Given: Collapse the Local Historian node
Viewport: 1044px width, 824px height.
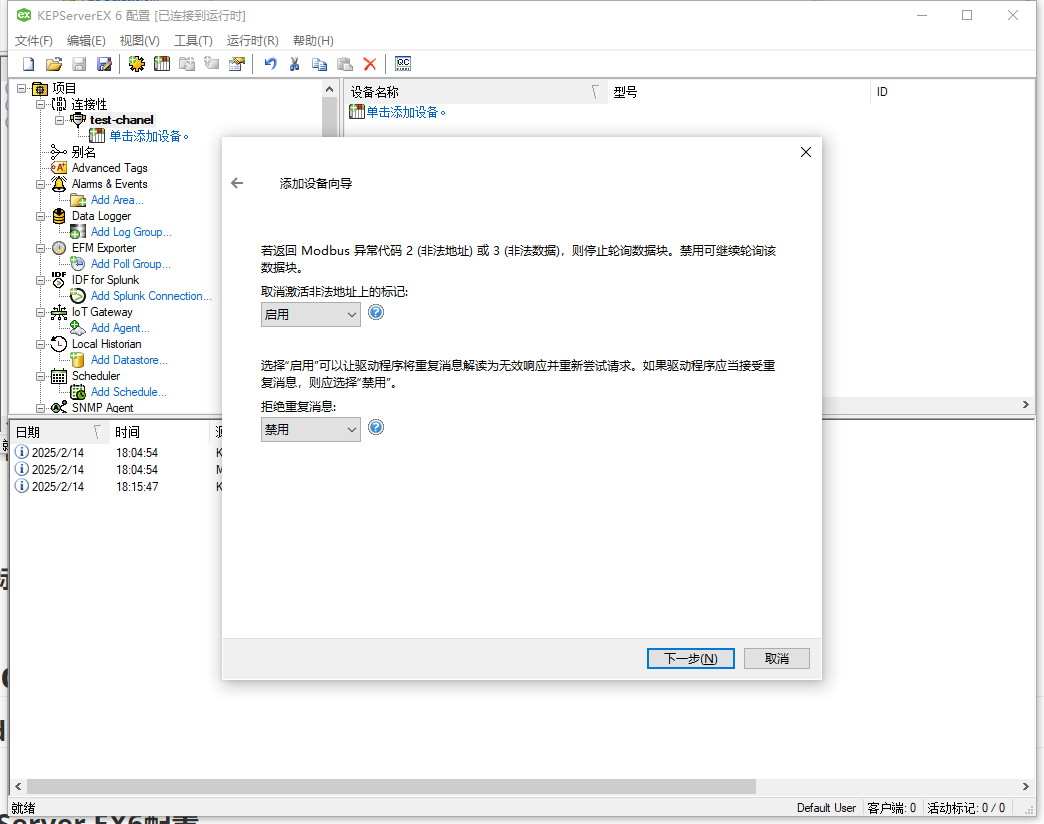Looking at the screenshot, I should click(x=40, y=343).
